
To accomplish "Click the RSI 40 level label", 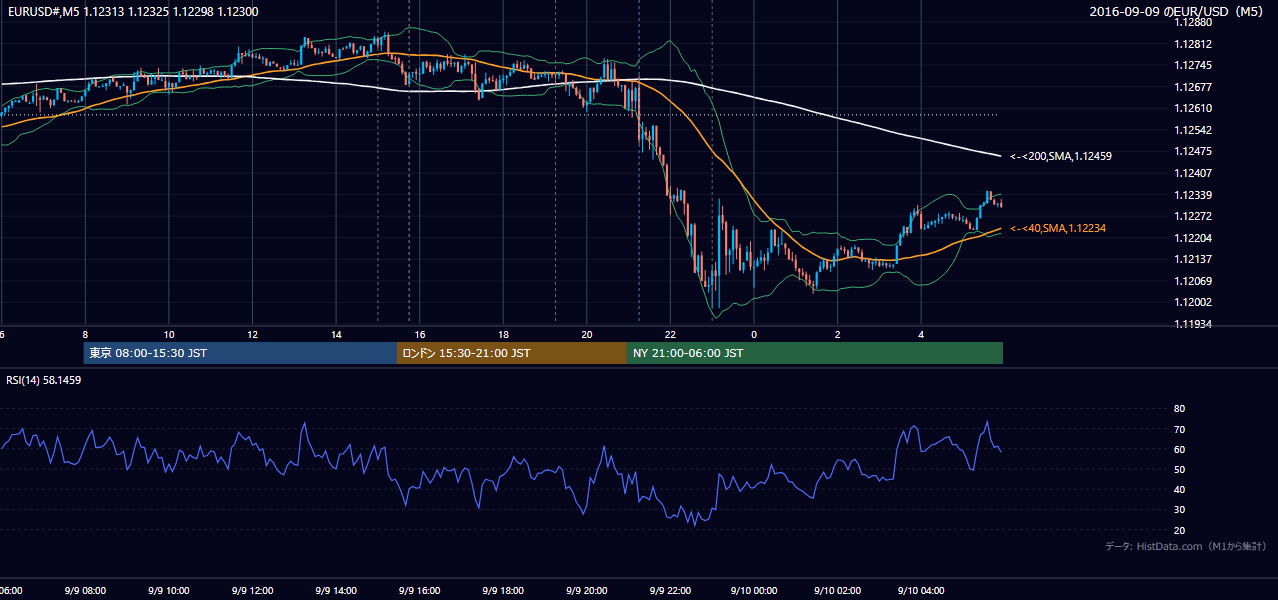I will click(x=1179, y=489).
